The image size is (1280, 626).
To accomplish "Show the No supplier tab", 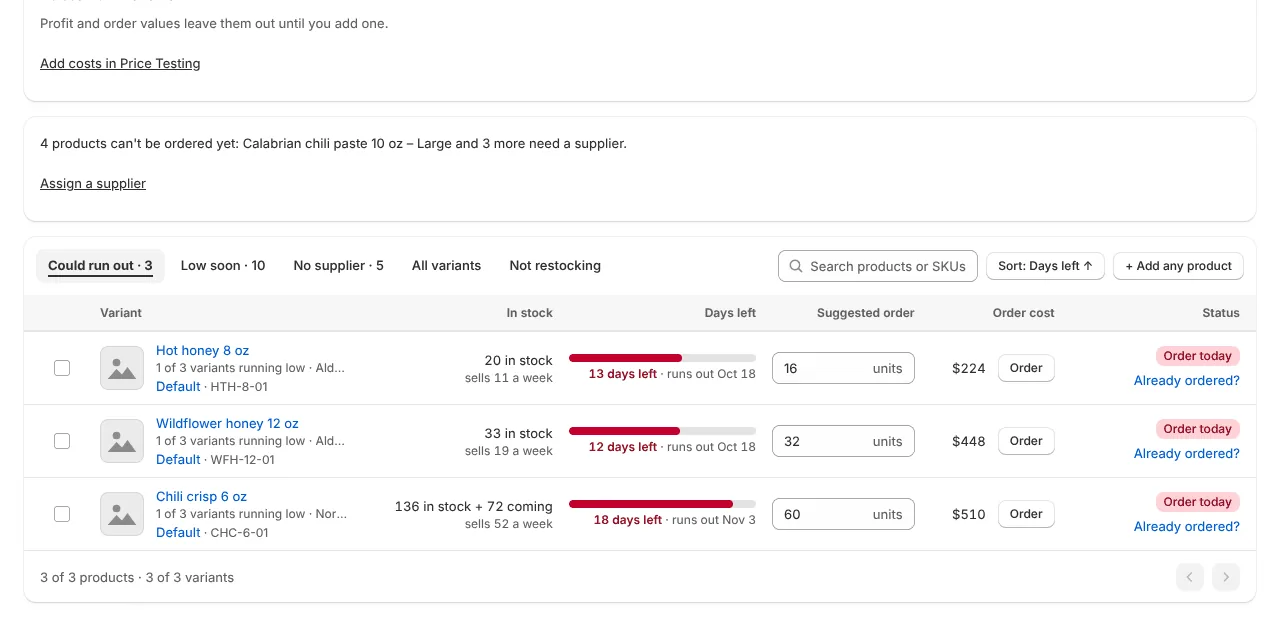I will (x=338, y=266).
